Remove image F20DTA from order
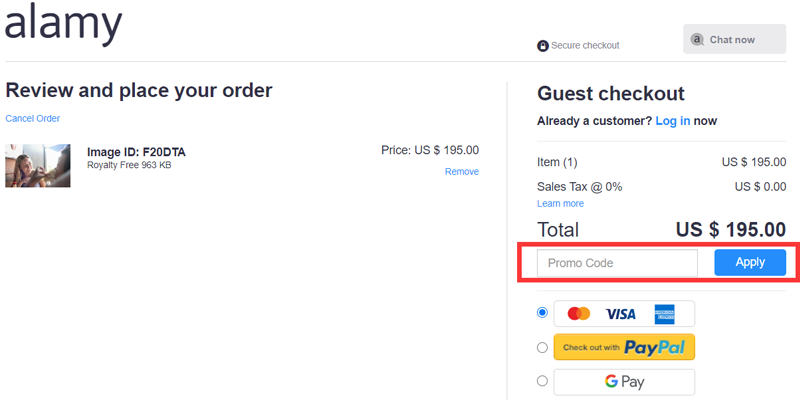The image size is (800, 400). pos(461,171)
